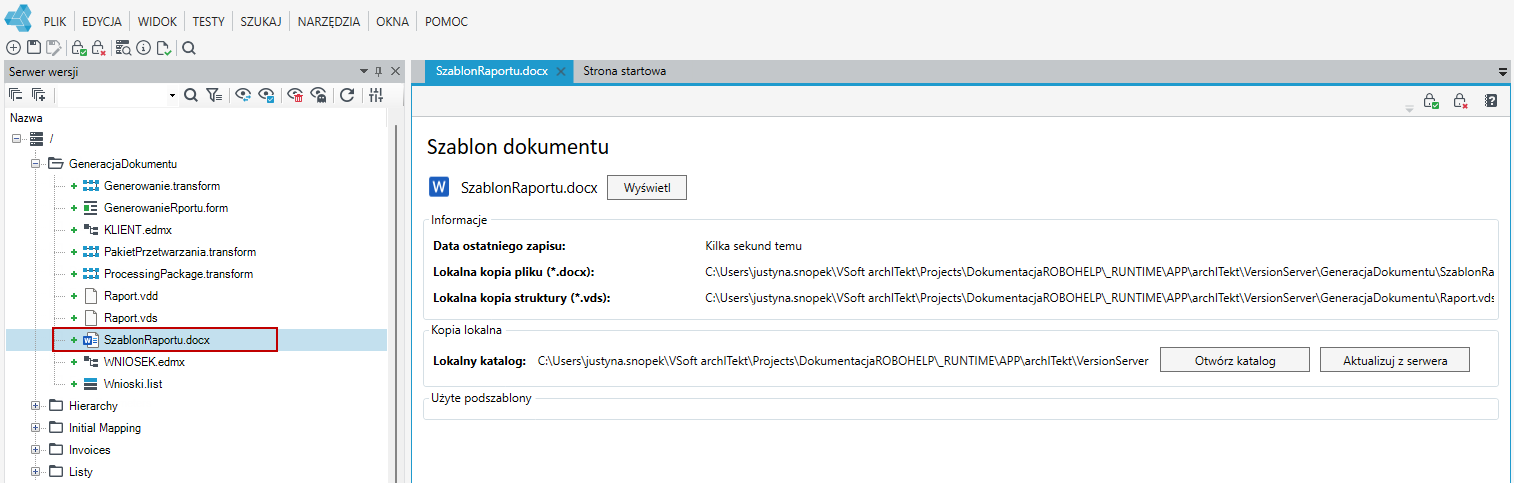Open the WIDOK menu
Screen dimensions: 1514x483
click(158, 21)
